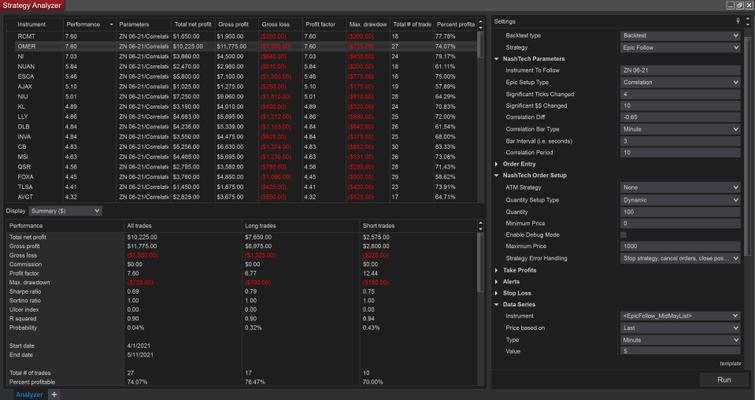Click the pin icon in Settings header
Image resolution: width=755 pixels, height=400 pixels.
tap(739, 20)
